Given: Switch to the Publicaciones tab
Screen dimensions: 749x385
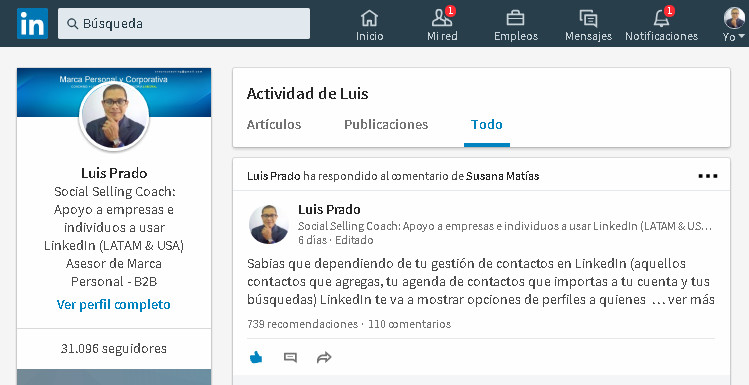Looking at the screenshot, I should coord(386,125).
